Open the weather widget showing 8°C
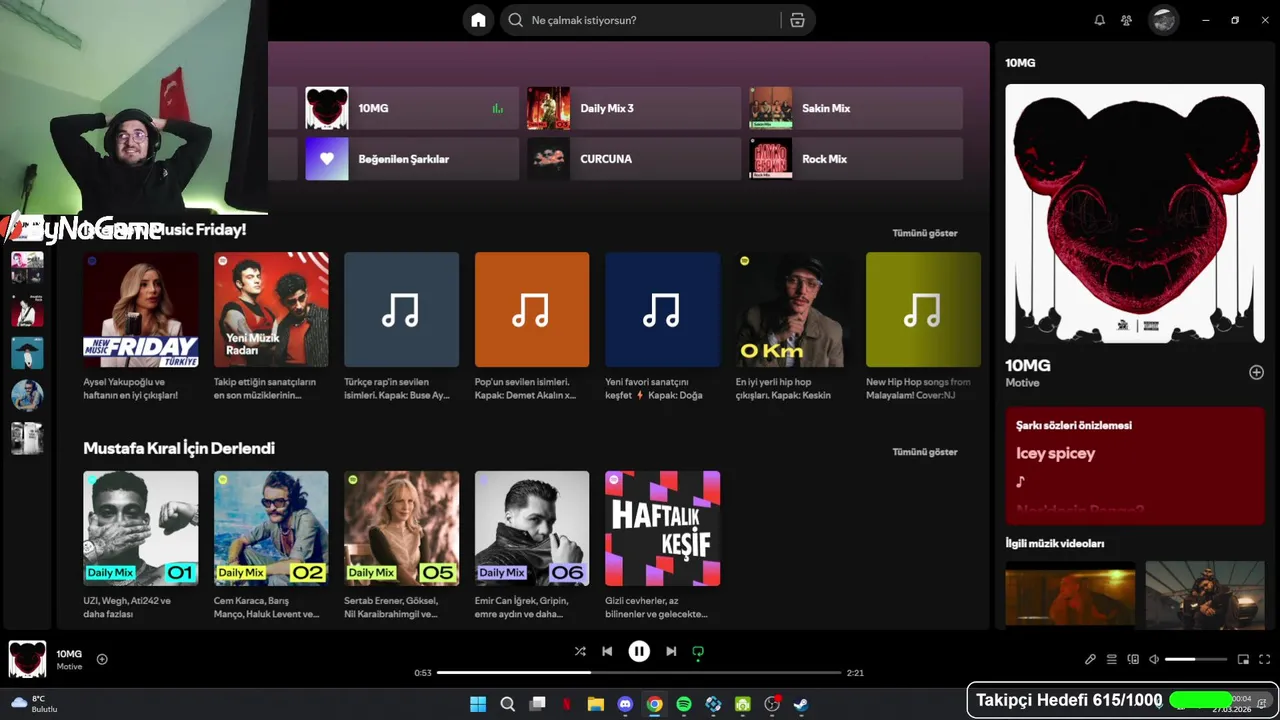This screenshot has height=720, width=1280. pyautogui.click(x=33, y=704)
